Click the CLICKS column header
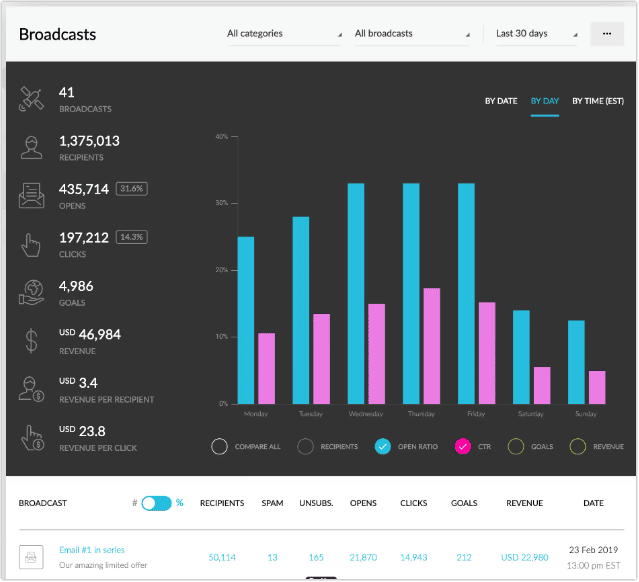This screenshot has width=639, height=582. pyautogui.click(x=414, y=503)
